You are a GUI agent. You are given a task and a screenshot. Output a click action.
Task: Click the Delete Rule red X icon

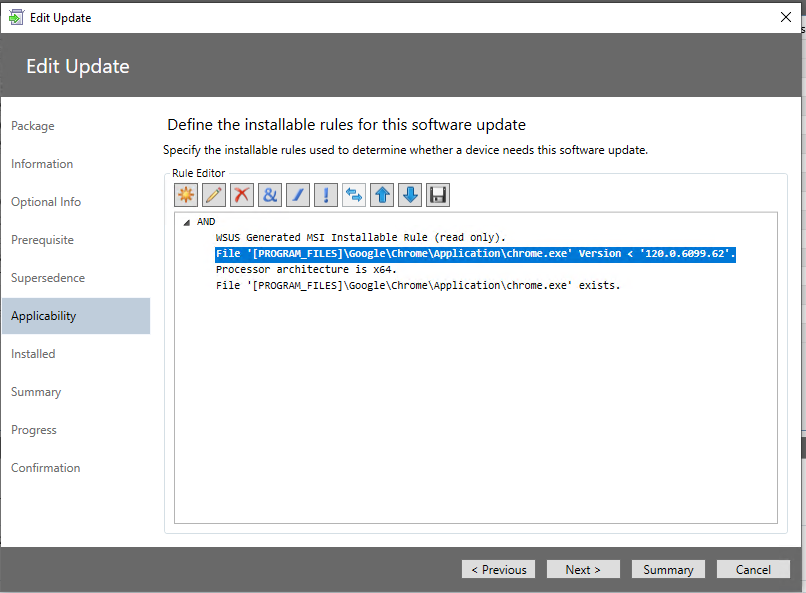pyautogui.click(x=242, y=195)
